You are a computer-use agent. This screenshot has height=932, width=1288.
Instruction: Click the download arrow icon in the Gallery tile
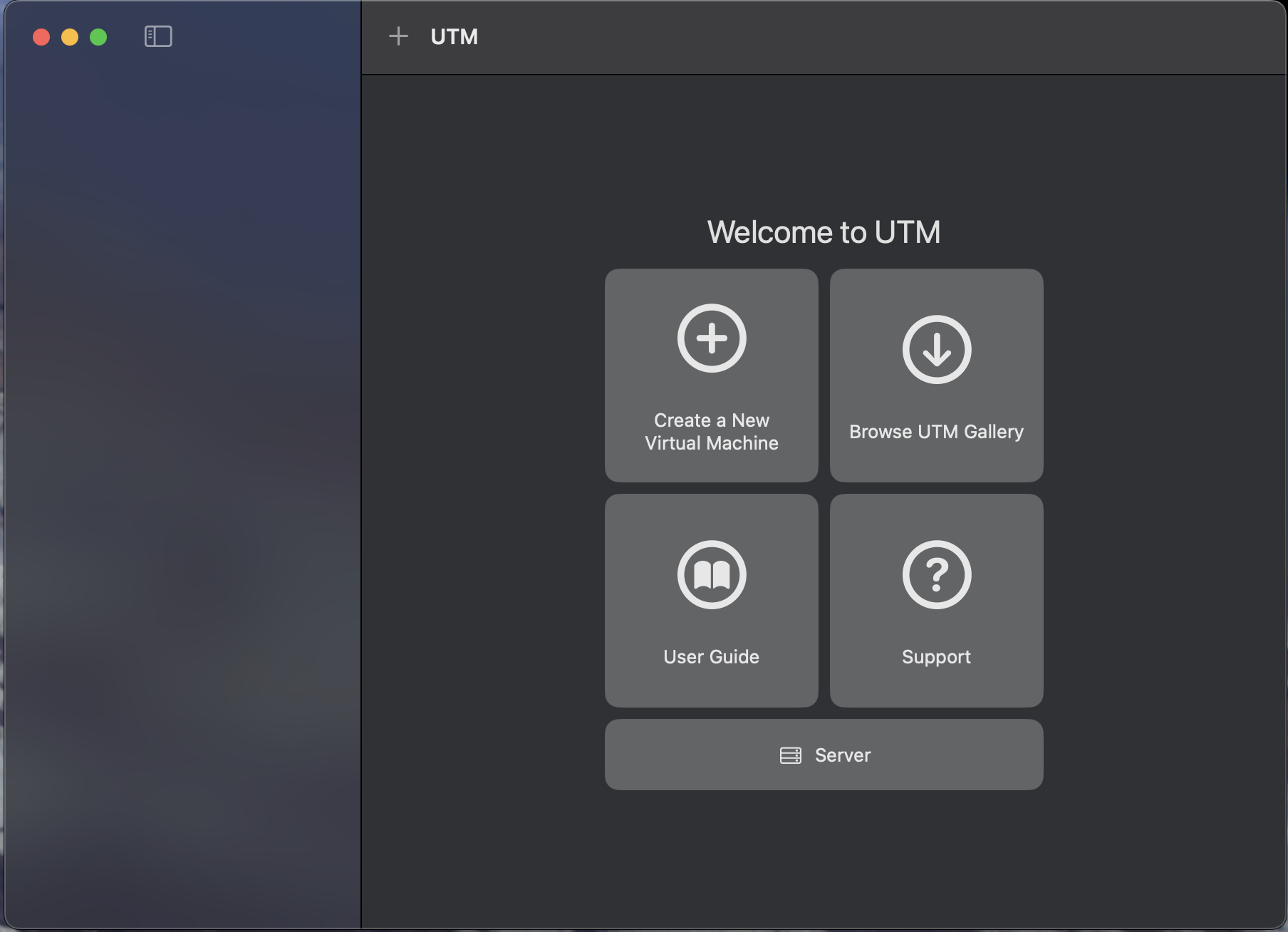coord(936,349)
